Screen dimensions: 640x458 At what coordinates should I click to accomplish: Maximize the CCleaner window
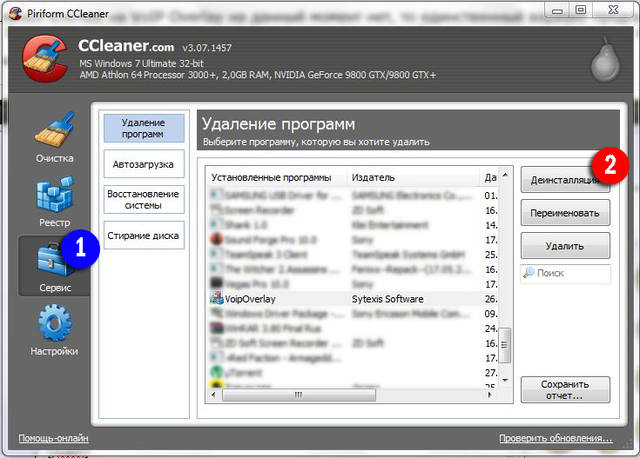point(581,10)
